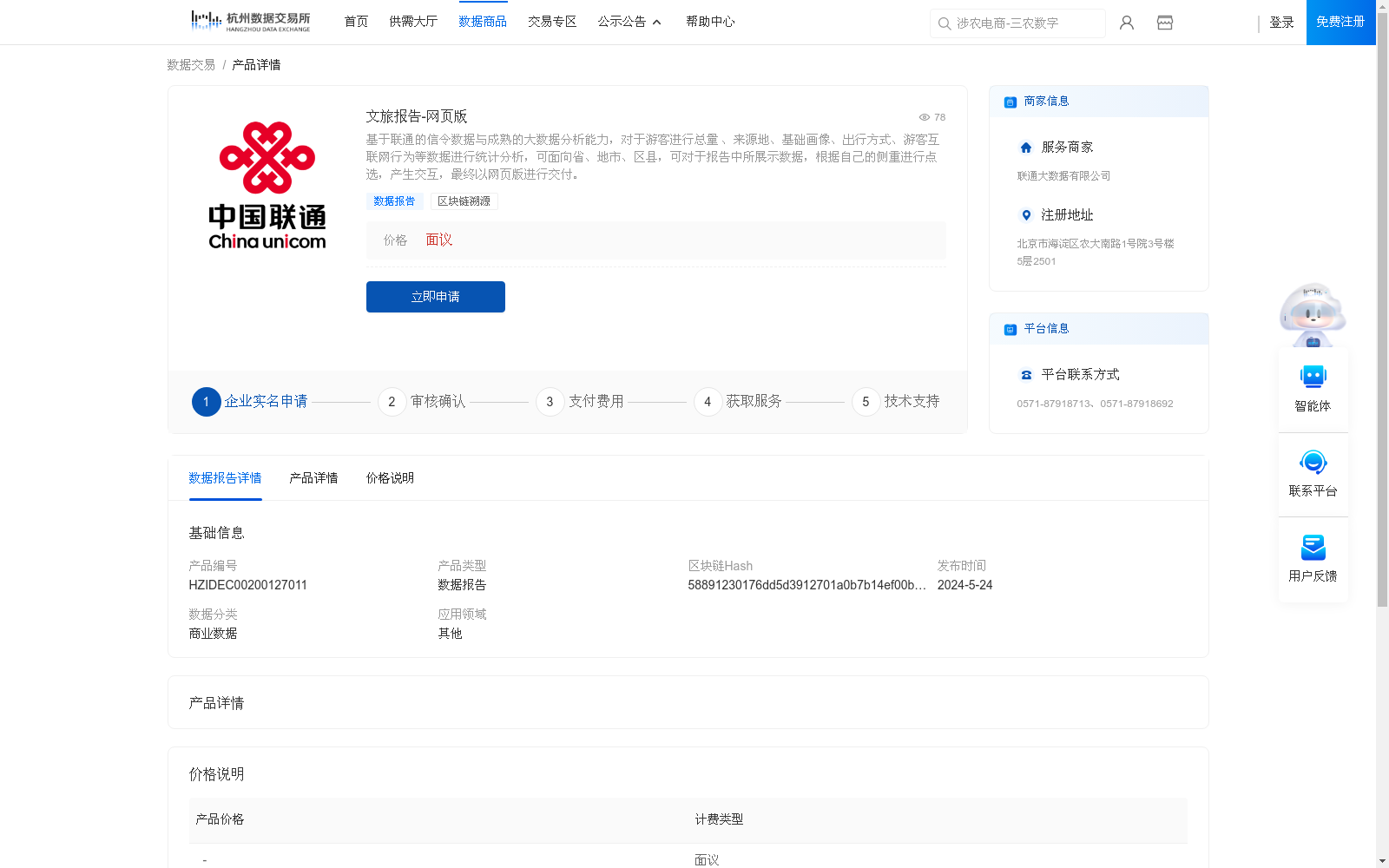This screenshot has width=1389, height=868.
Task: Click the 服务商家 house icon
Action: 1026,148
